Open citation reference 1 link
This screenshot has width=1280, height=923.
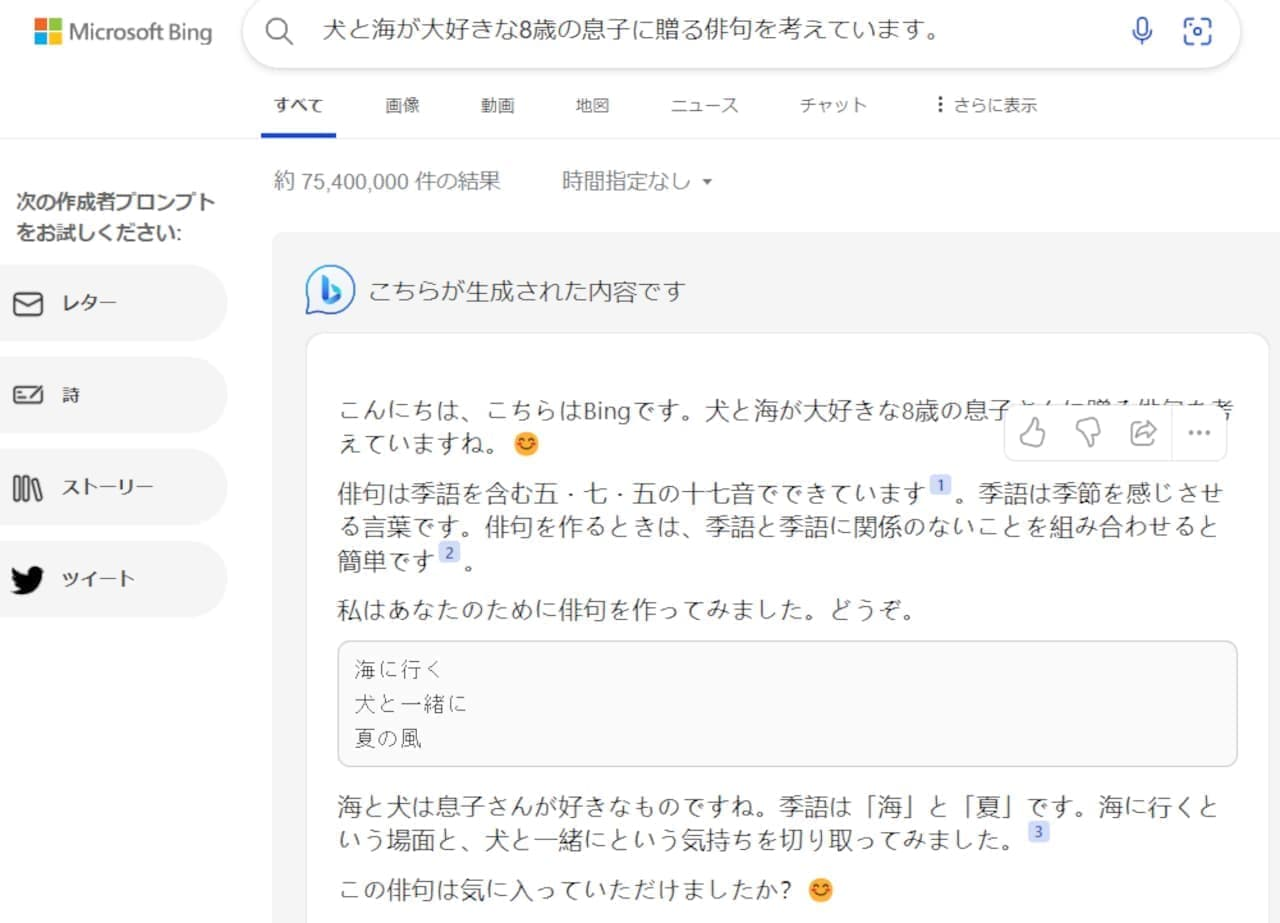tap(940, 486)
